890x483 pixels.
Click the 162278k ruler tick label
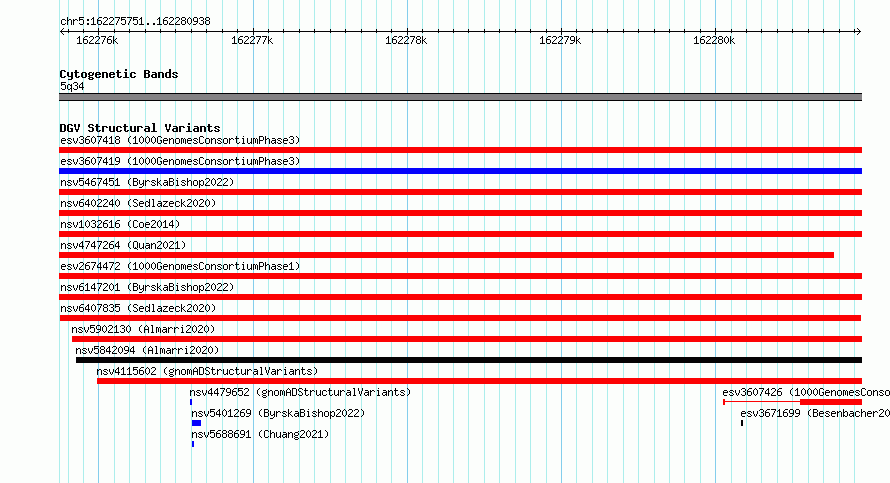point(406,40)
